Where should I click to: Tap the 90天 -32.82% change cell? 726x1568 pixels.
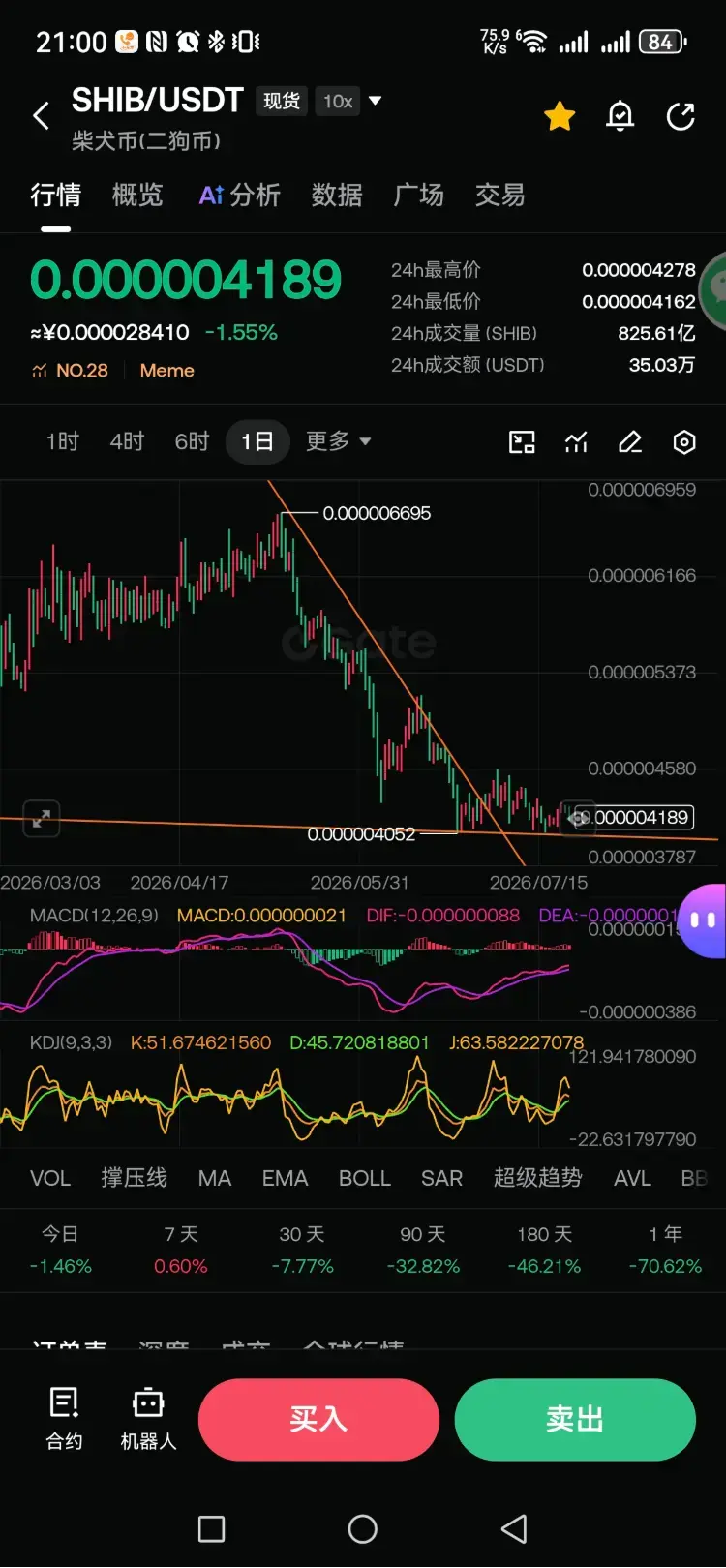(423, 1250)
